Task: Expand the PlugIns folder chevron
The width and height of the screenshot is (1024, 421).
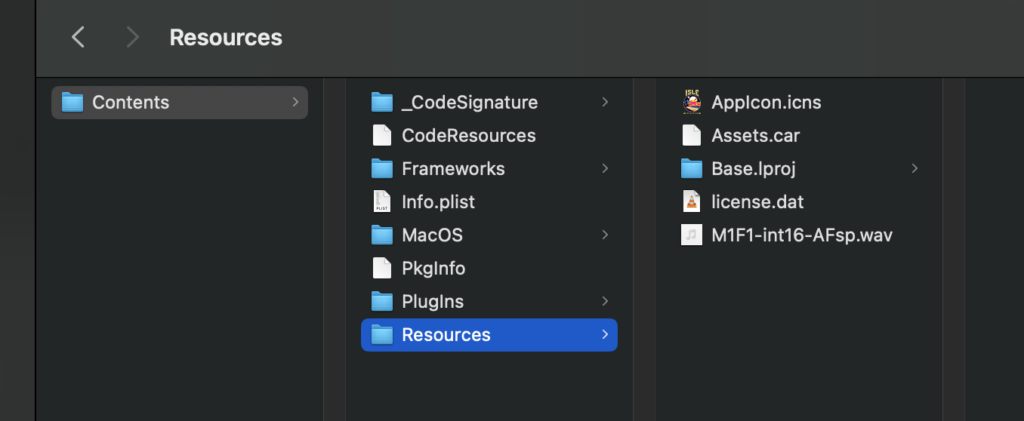Action: (605, 301)
